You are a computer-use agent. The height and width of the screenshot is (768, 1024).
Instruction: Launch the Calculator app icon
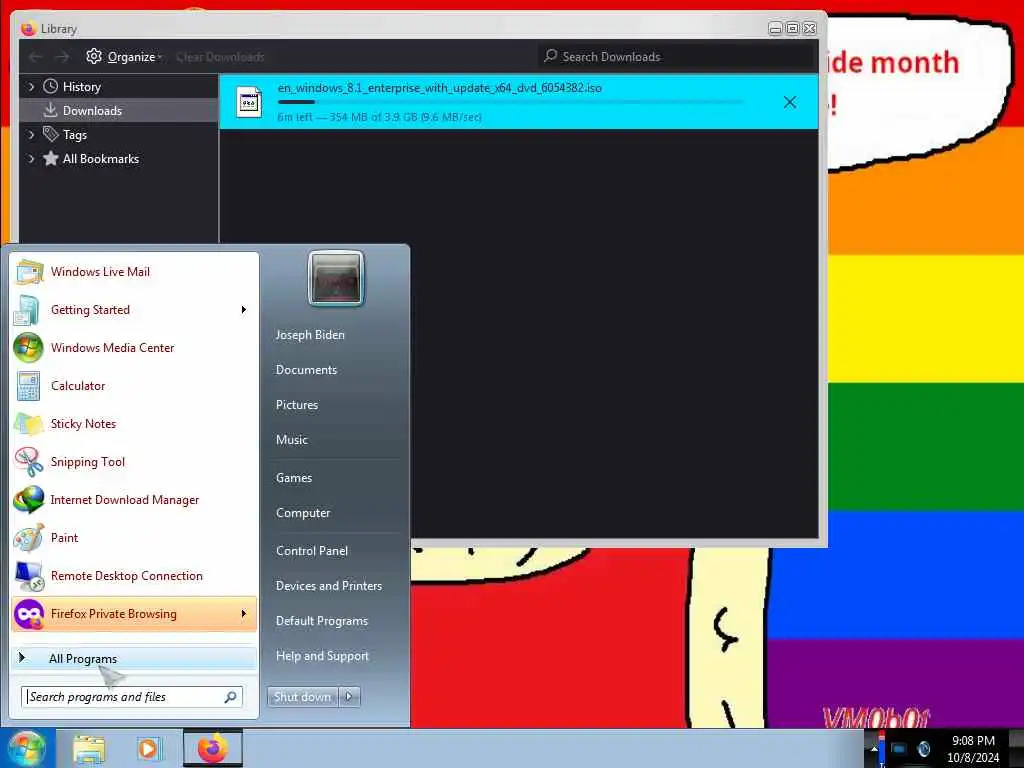coord(28,385)
